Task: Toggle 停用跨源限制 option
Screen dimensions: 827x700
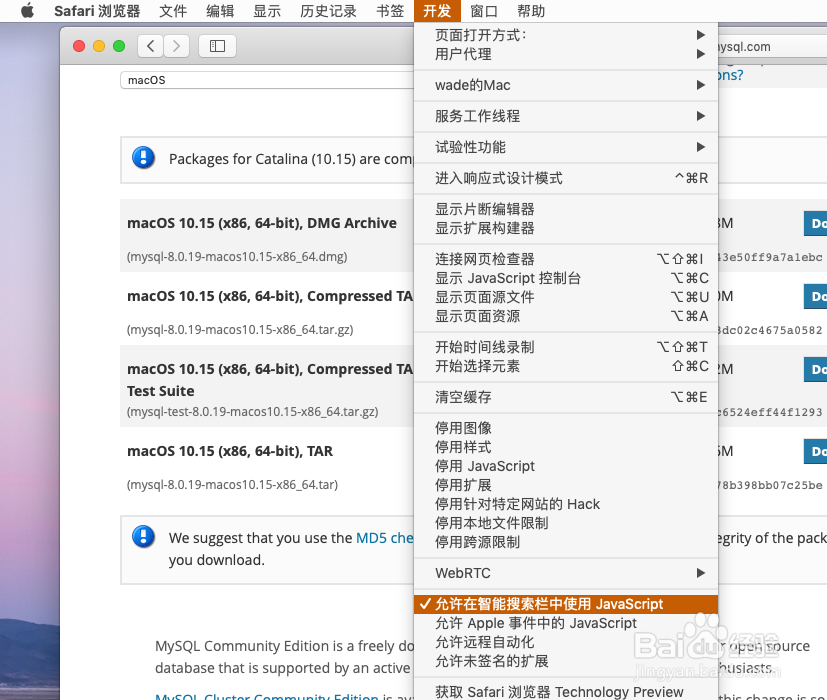Action: (x=566, y=542)
